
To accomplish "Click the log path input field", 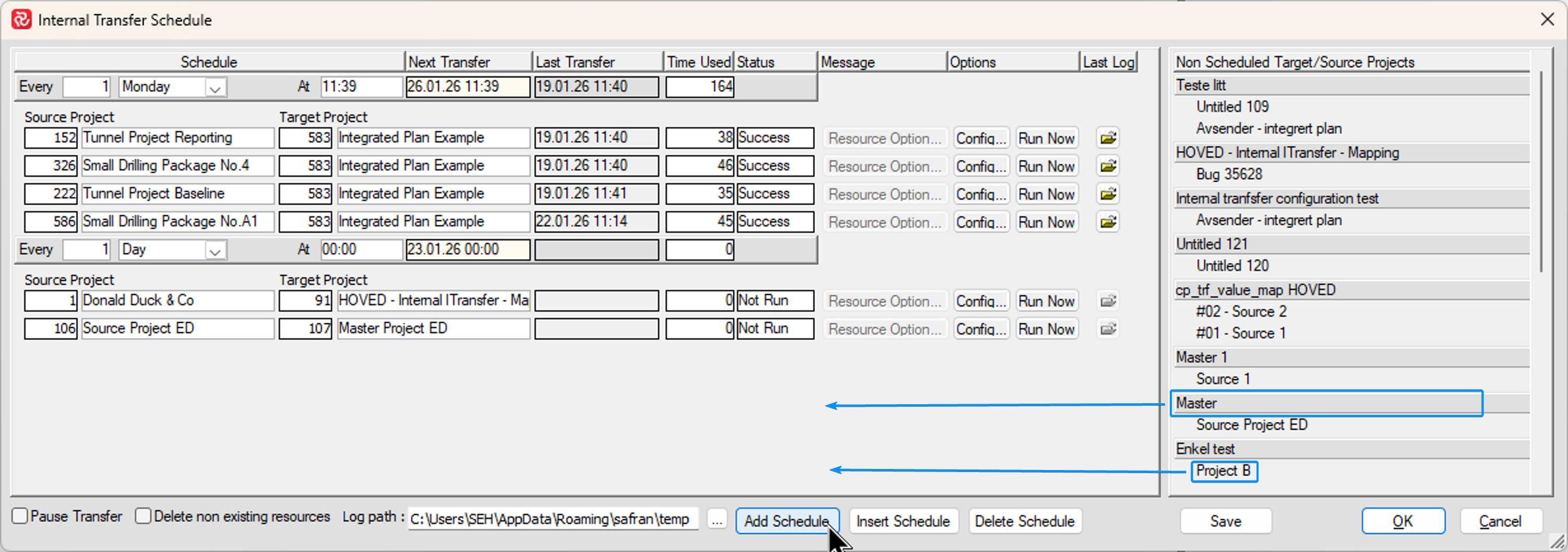I will 552,520.
